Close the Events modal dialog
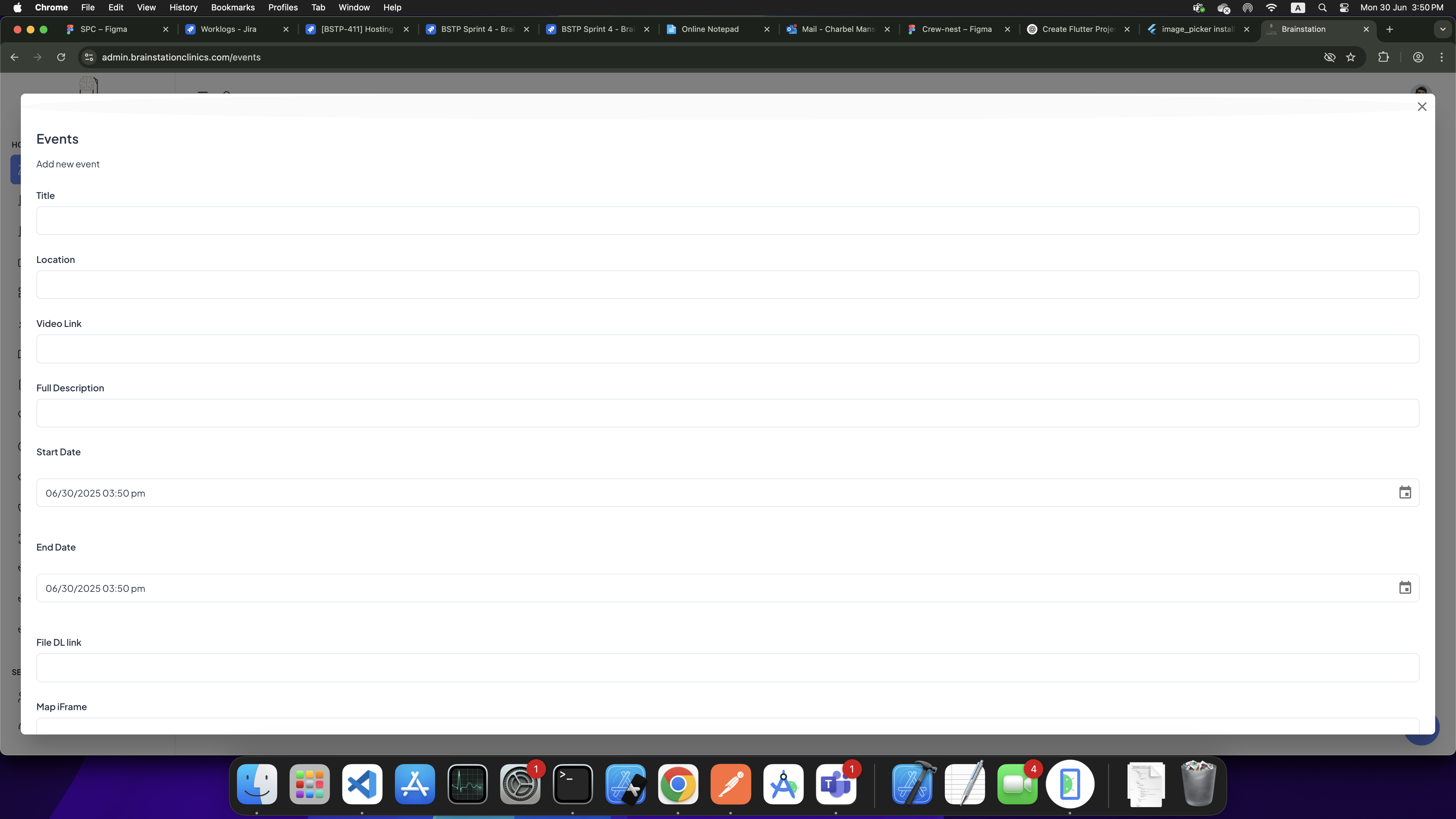Viewport: 1456px width, 819px height. [x=1422, y=107]
